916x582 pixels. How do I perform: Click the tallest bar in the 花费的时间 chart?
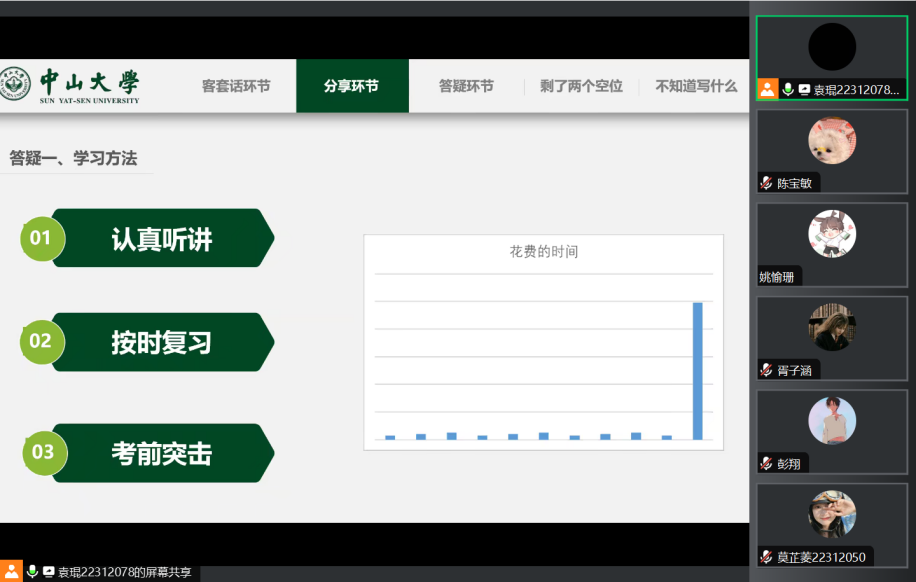pyautogui.click(x=698, y=370)
